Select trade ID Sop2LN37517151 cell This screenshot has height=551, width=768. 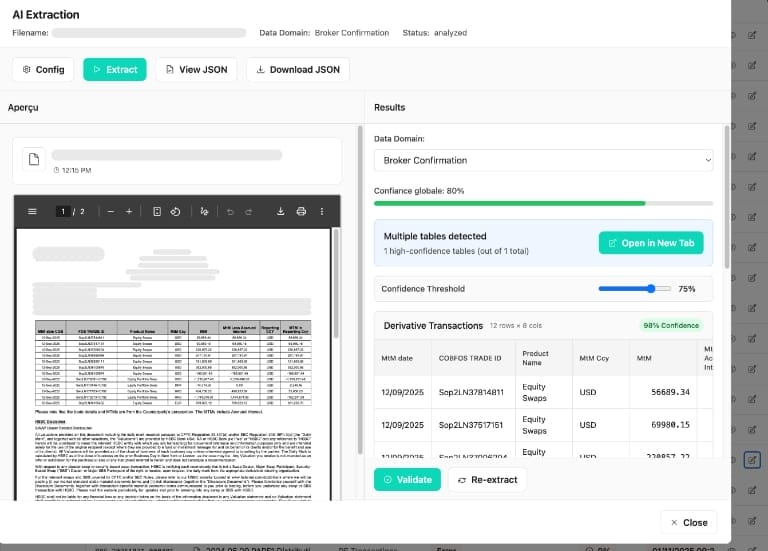pyautogui.click(x=471, y=425)
